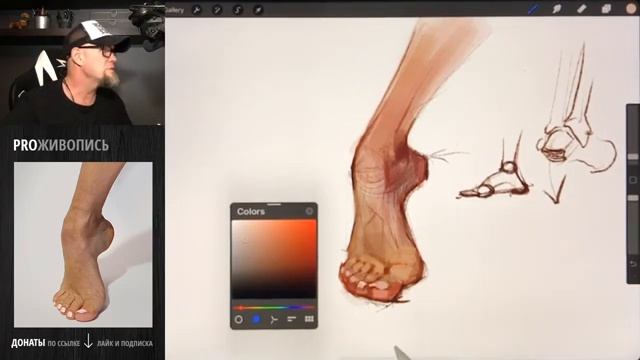Screen dimensions: 640x360
Task: Click the foot reference photo
Action: click(x=83, y=244)
